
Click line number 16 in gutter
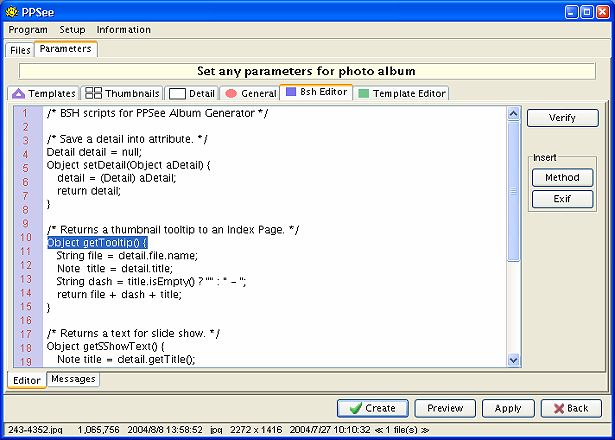pos(26,320)
